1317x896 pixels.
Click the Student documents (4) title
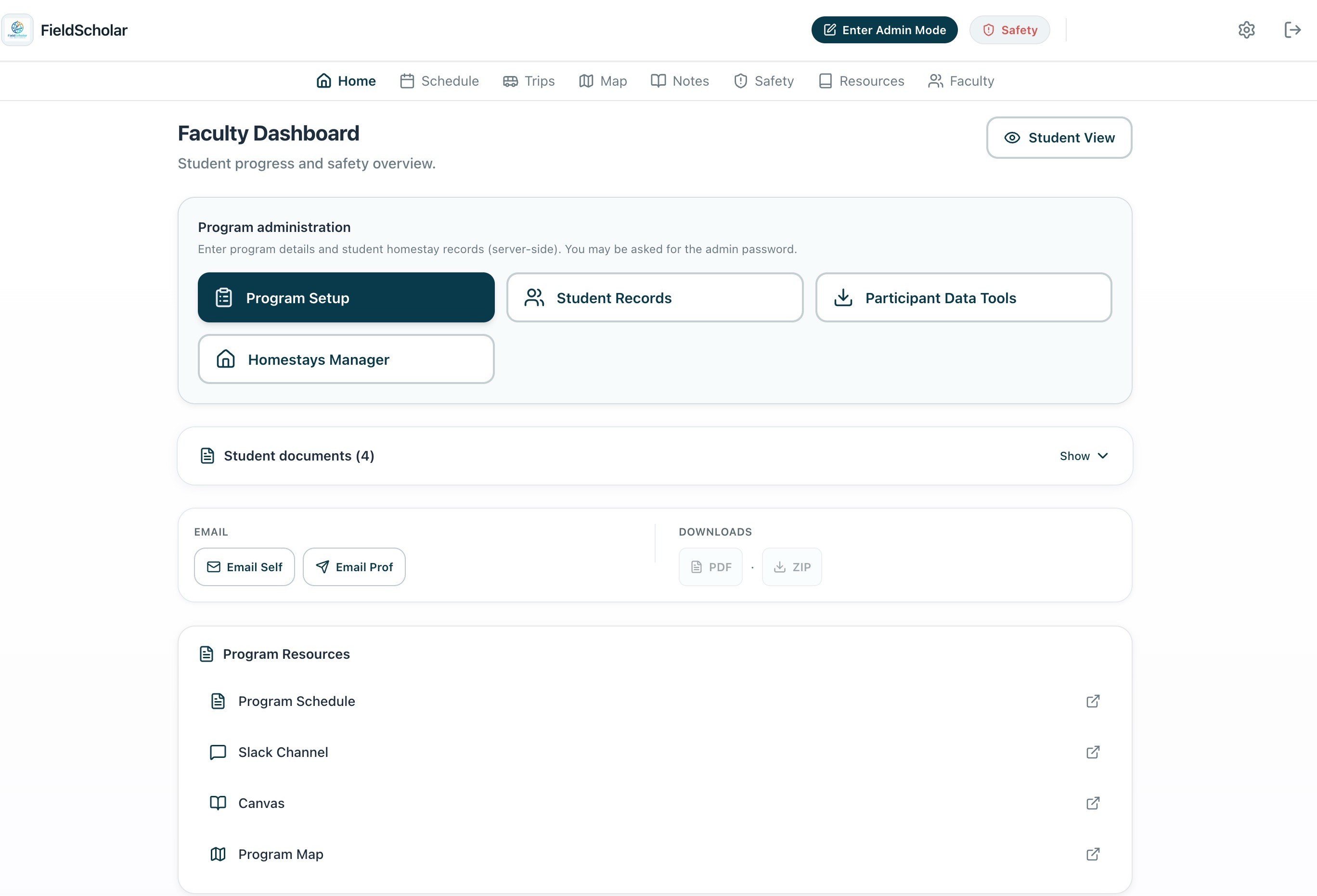(x=298, y=456)
